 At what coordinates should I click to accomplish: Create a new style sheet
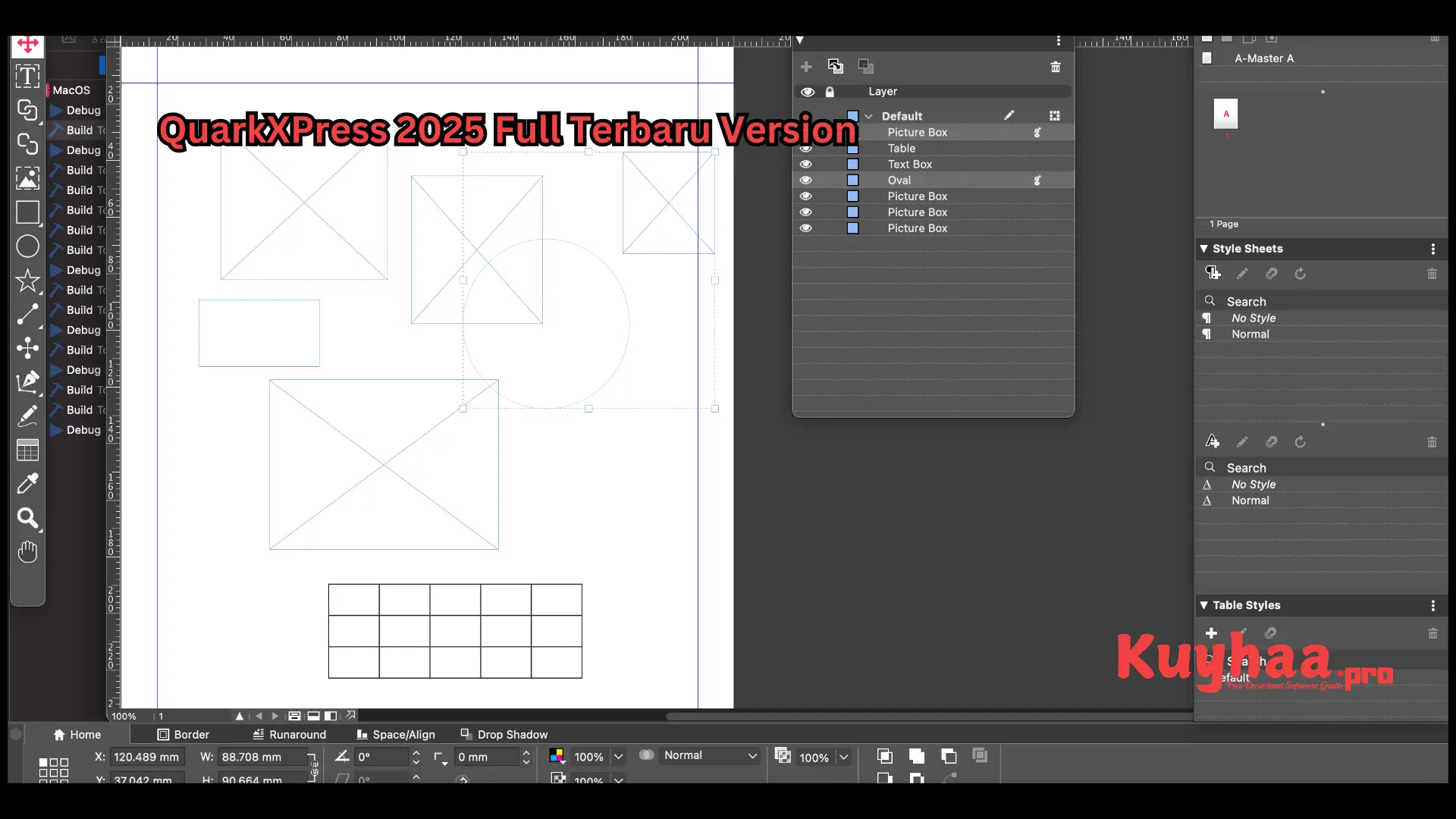pyautogui.click(x=1212, y=273)
